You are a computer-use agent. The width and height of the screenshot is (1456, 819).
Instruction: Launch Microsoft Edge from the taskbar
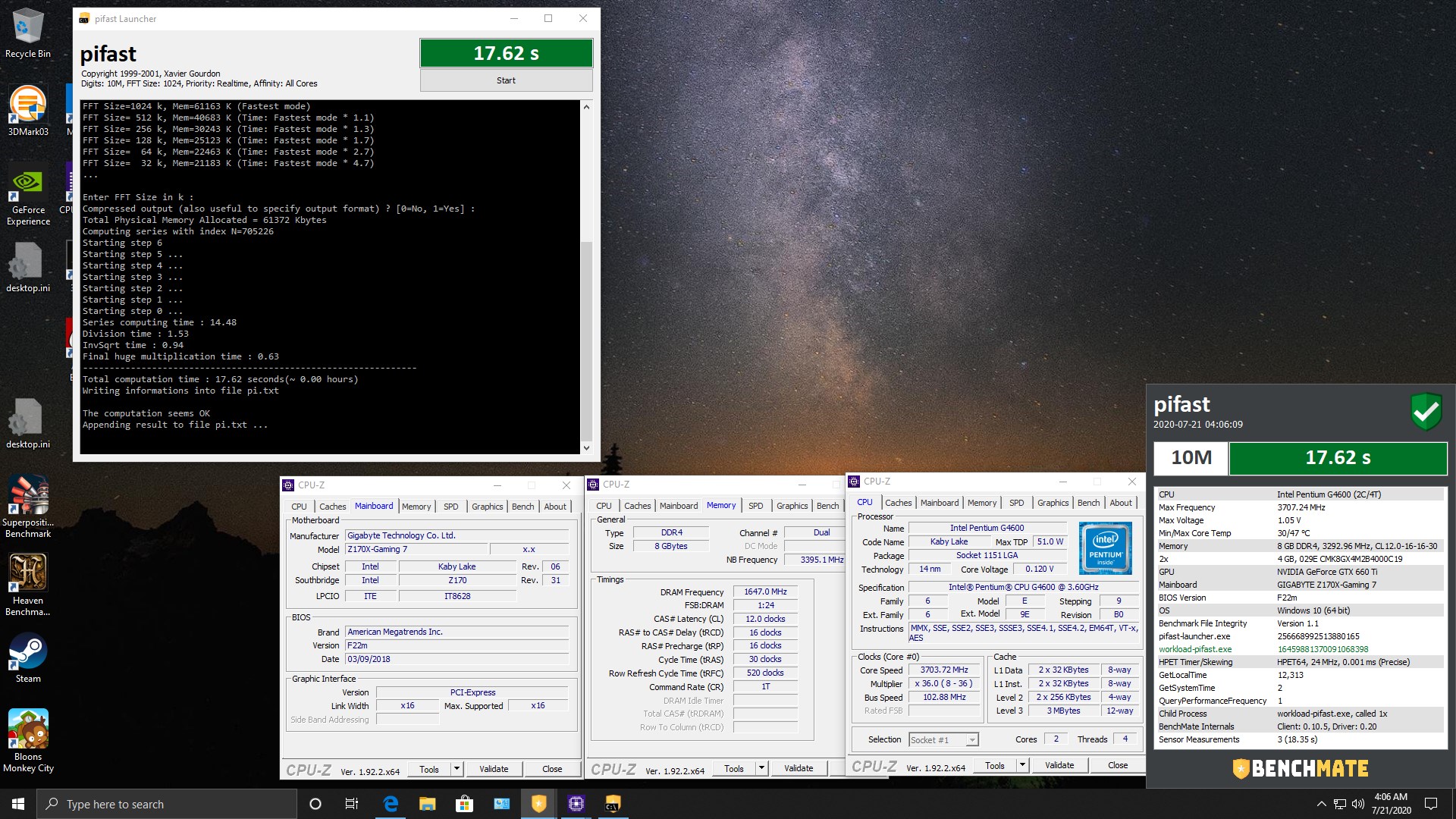(391, 804)
